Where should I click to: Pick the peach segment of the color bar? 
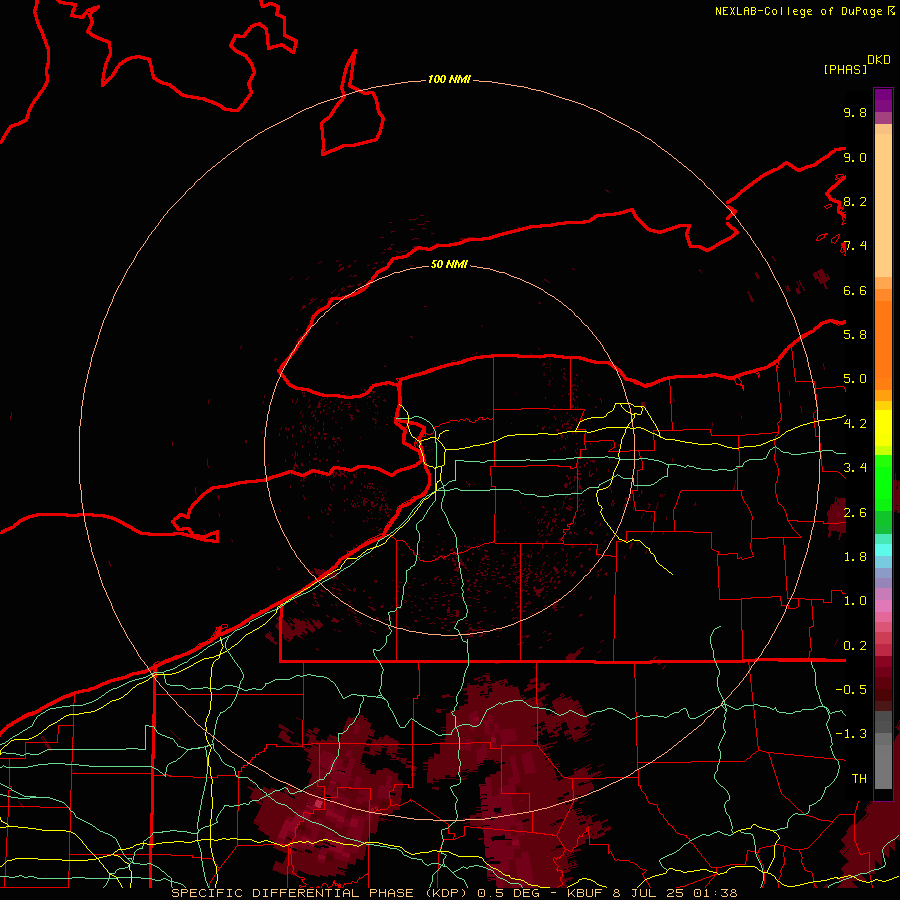click(x=883, y=205)
